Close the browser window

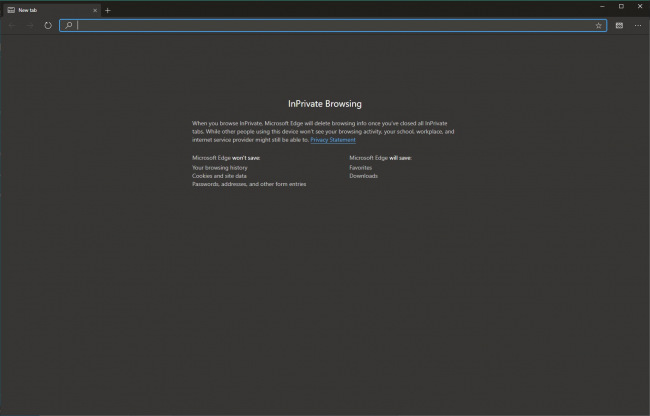(x=640, y=6)
